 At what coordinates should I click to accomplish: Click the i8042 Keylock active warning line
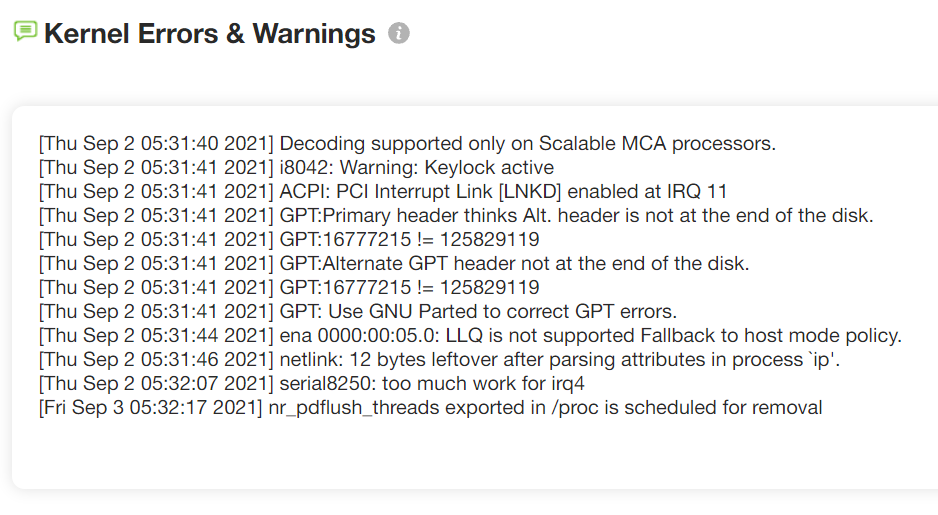[296, 167]
